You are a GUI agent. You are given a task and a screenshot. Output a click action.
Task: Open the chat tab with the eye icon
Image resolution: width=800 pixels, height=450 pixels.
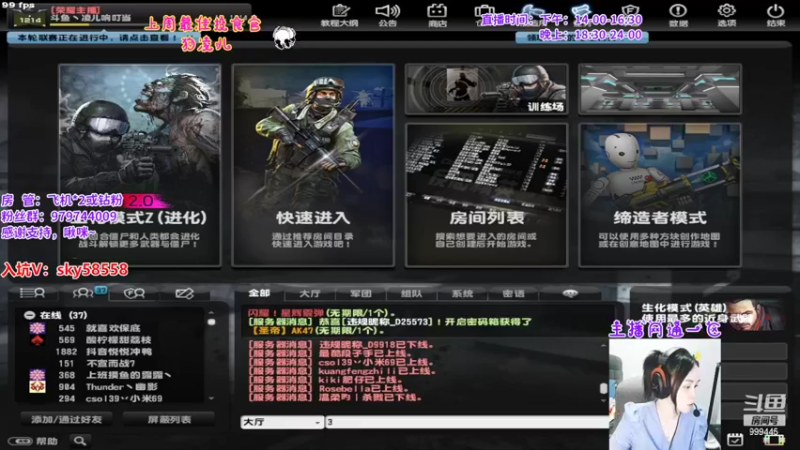[570, 293]
